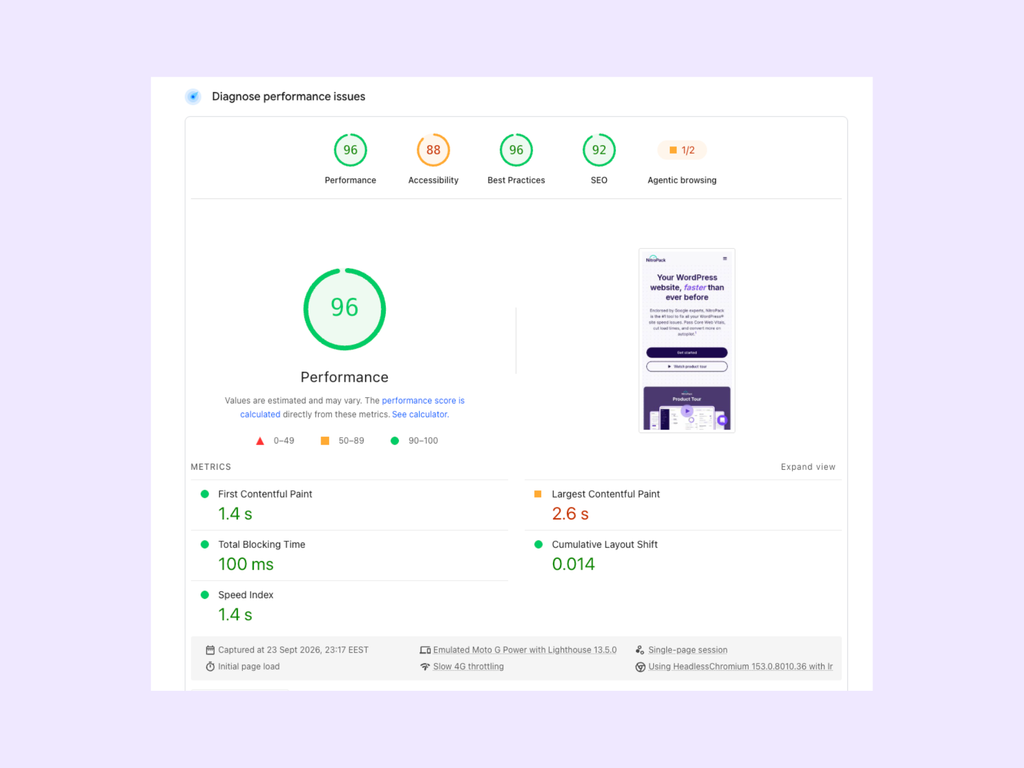
Task: Open the Slow 4G throttling link
Action: [x=468, y=667]
